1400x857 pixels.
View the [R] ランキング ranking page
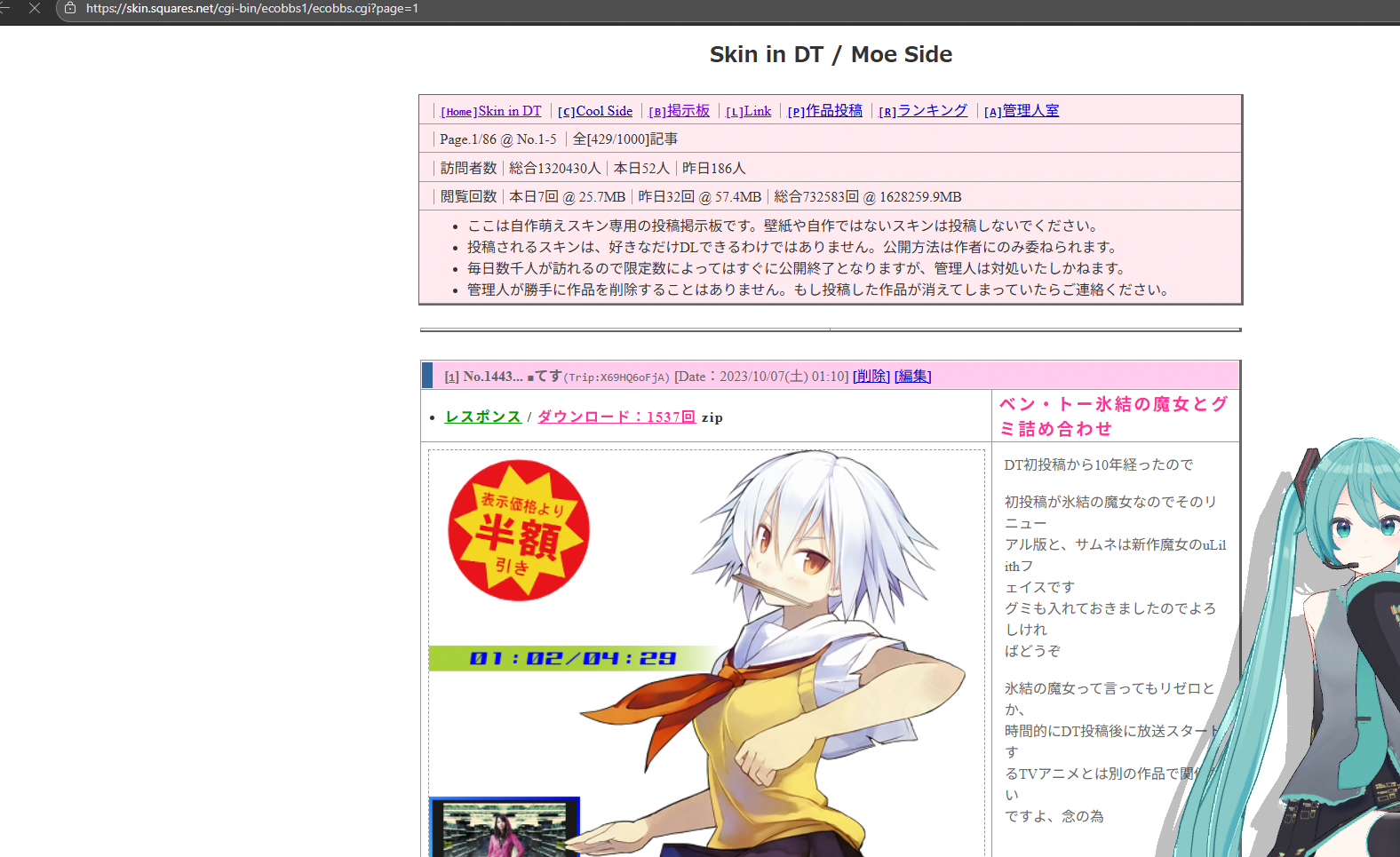pyautogui.click(x=924, y=111)
